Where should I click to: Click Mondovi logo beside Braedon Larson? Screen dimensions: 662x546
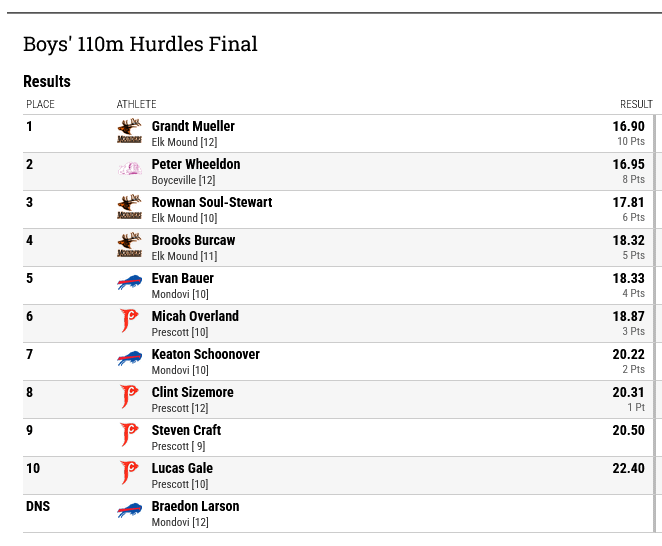point(129,510)
